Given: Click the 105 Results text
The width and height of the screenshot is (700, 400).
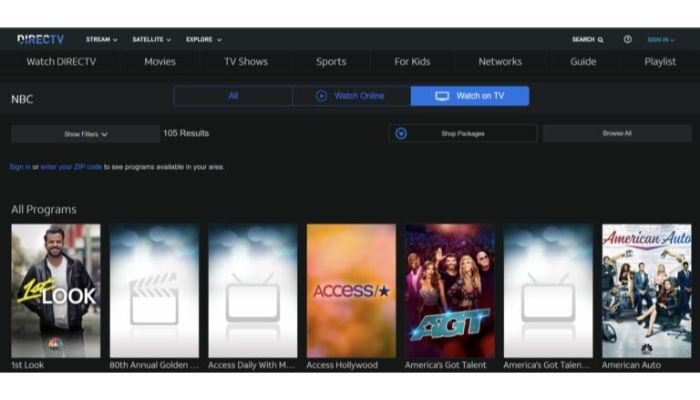Looking at the screenshot, I should click(186, 133).
